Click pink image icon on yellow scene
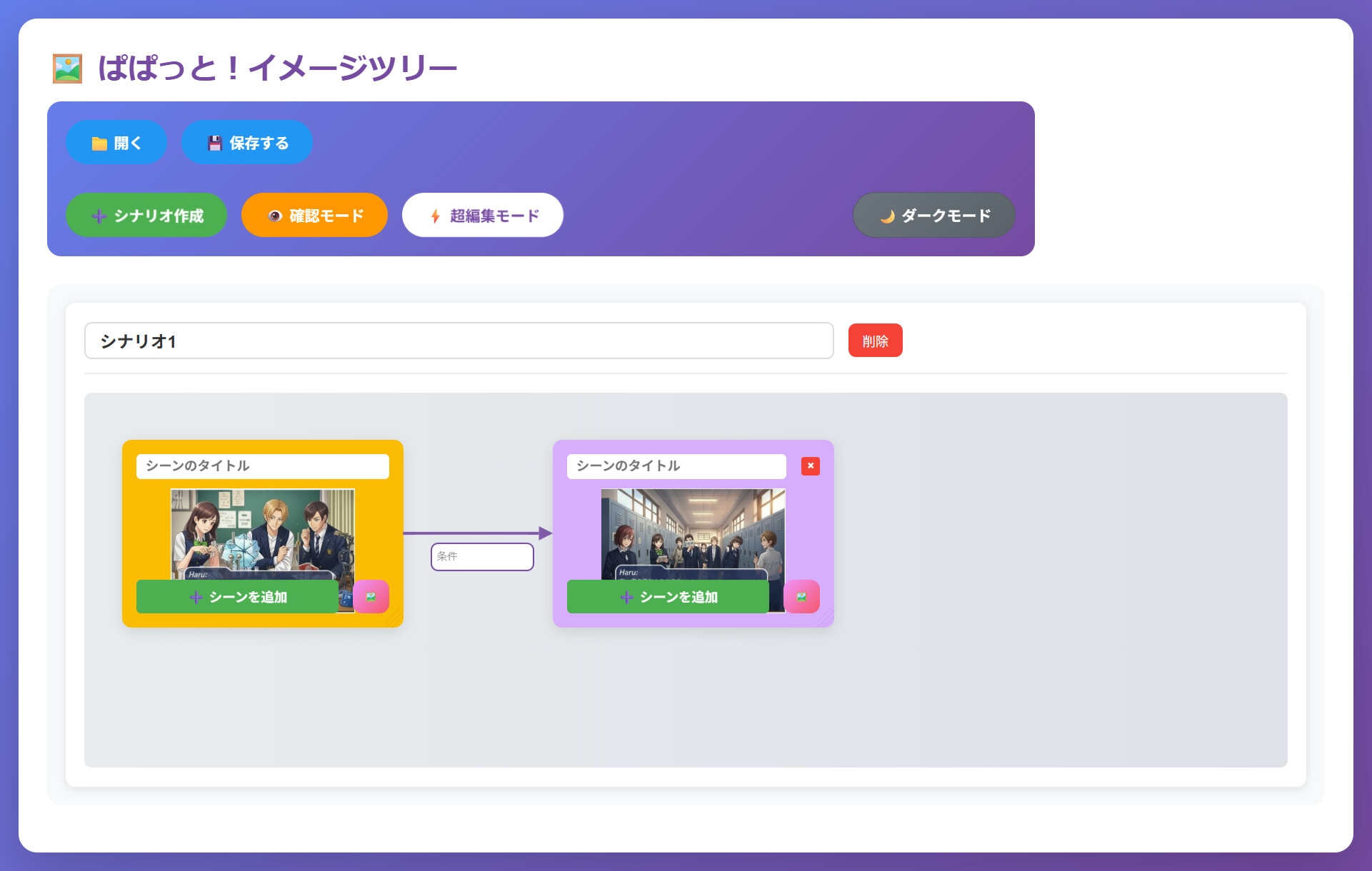Viewport: 1372px width, 871px height. click(x=371, y=597)
